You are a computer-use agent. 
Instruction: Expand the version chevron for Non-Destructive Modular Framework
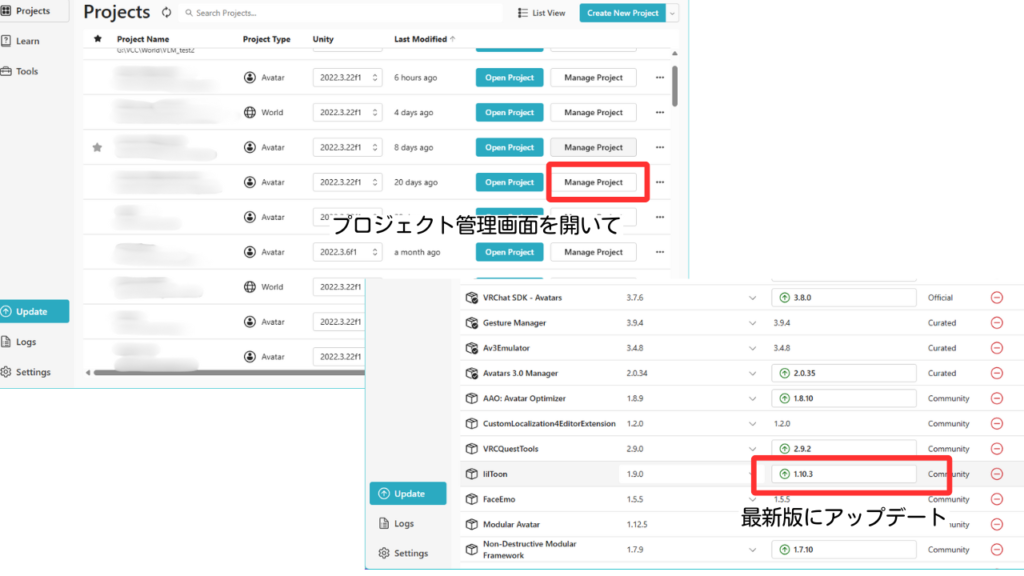click(752, 550)
